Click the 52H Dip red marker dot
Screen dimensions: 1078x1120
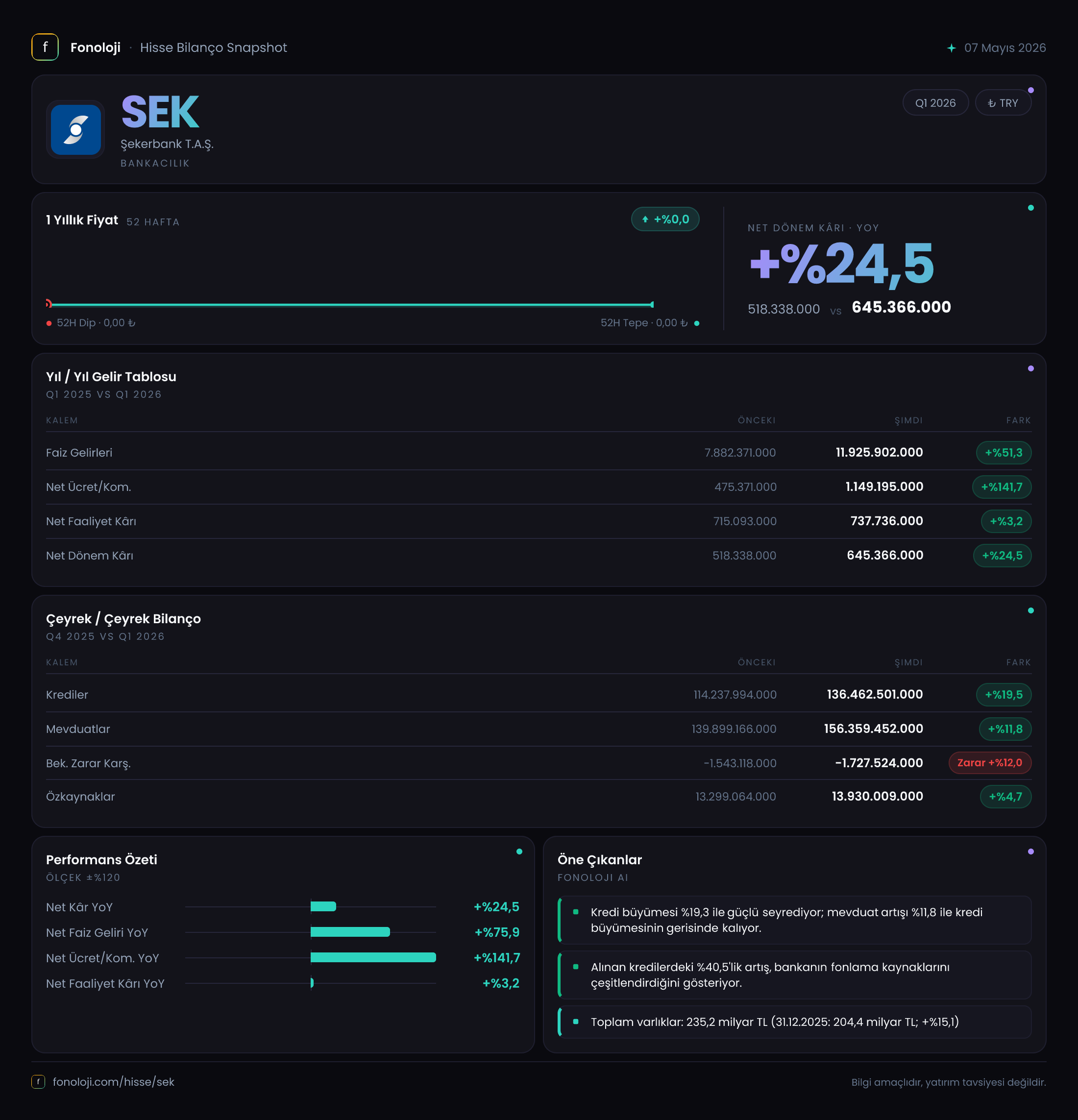[49, 323]
